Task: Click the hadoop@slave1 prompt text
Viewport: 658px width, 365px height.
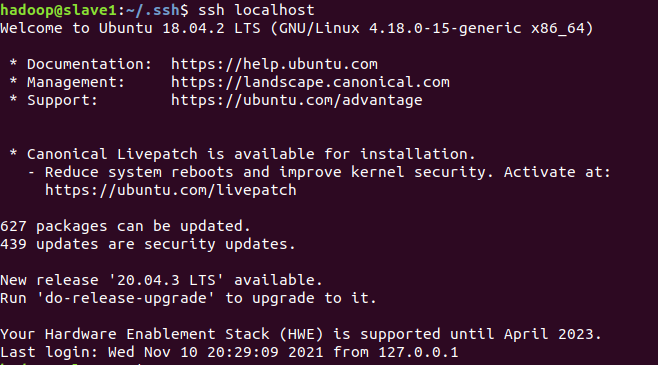Action: pos(58,10)
